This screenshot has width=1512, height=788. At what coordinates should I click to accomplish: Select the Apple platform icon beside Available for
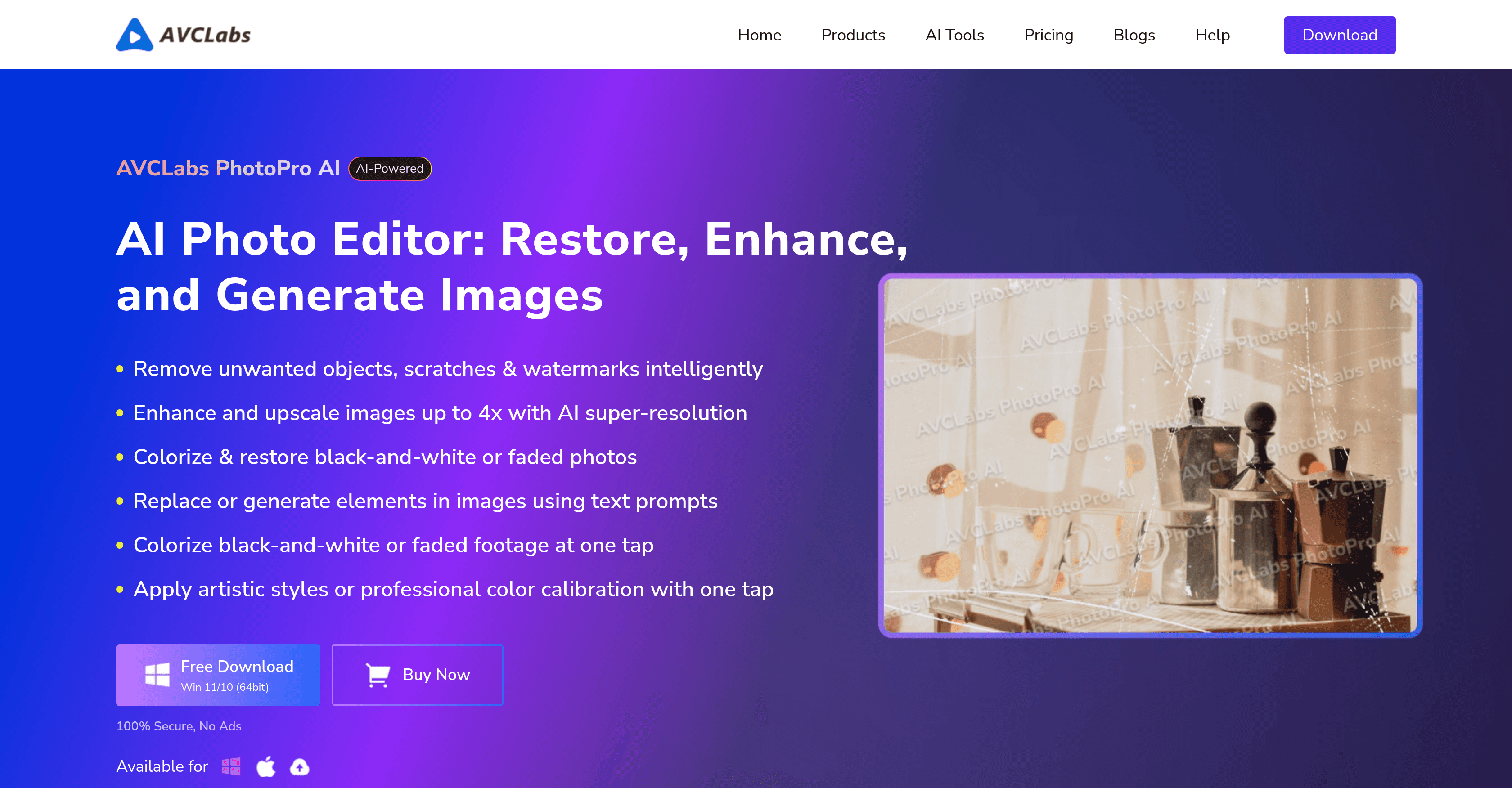pyautogui.click(x=265, y=766)
